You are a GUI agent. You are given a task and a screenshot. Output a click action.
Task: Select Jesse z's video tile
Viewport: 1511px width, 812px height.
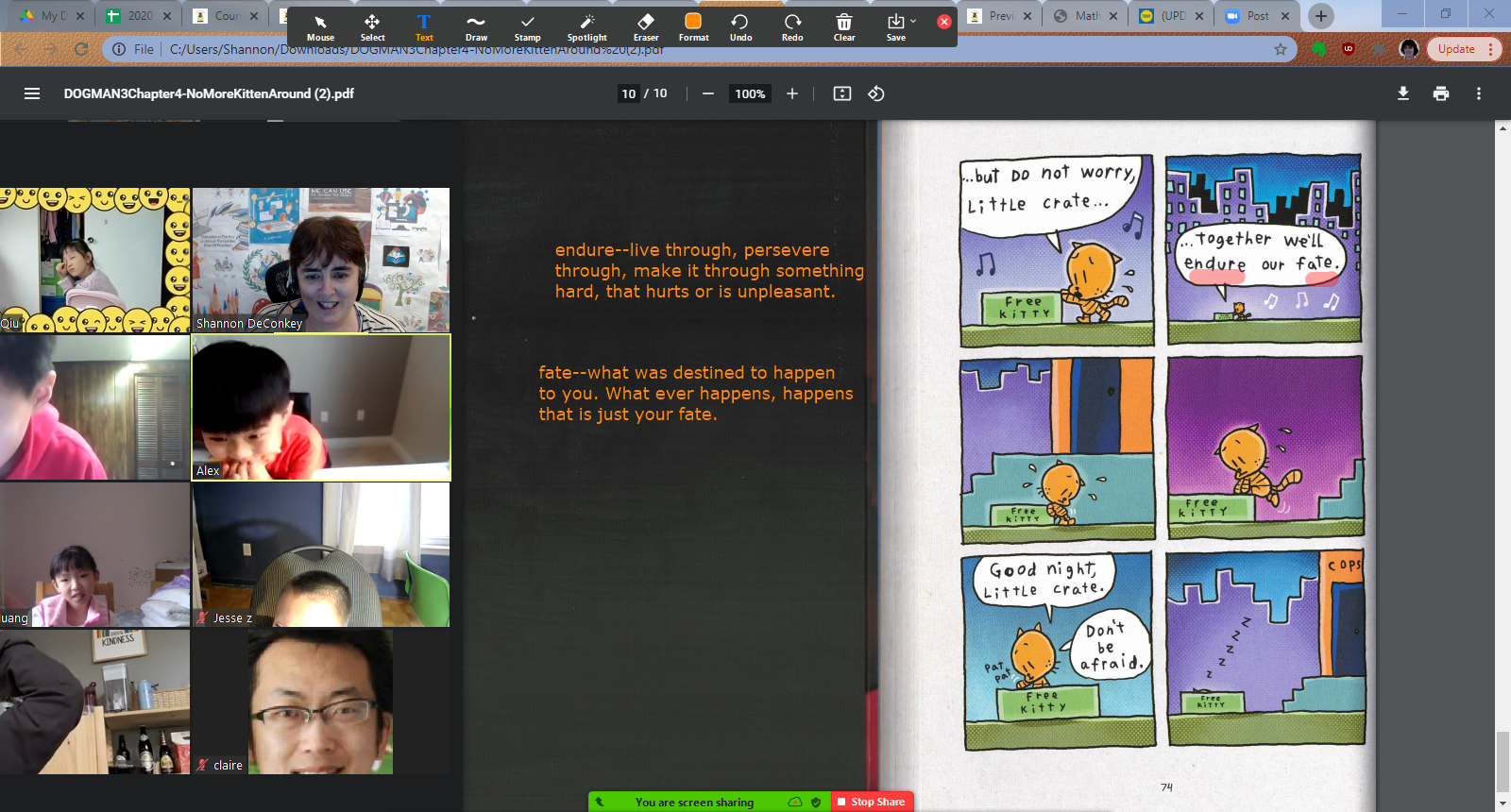(x=321, y=555)
